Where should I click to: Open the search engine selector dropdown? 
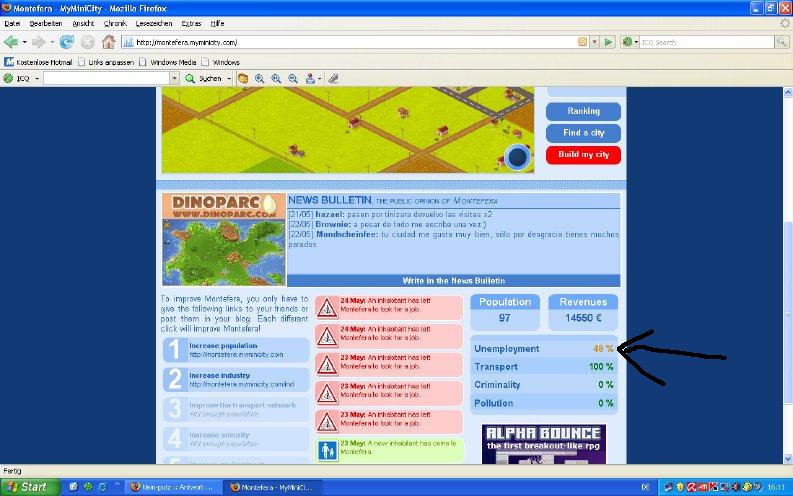(637, 42)
